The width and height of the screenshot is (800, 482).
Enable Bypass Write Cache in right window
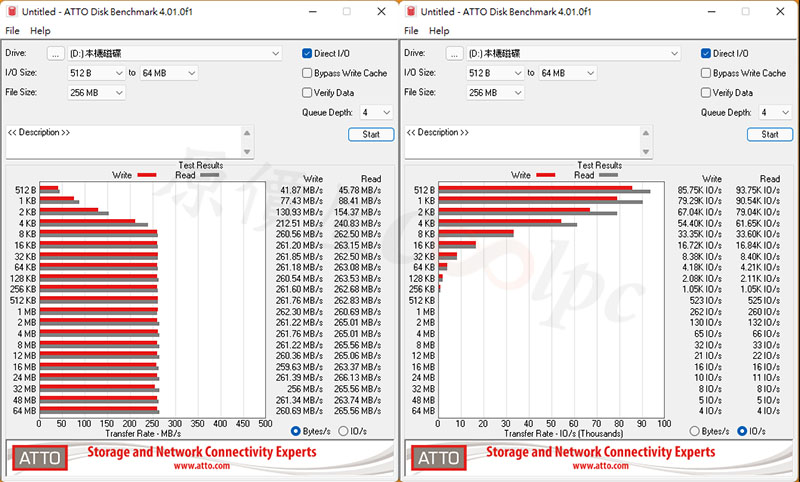pyautogui.click(x=706, y=73)
